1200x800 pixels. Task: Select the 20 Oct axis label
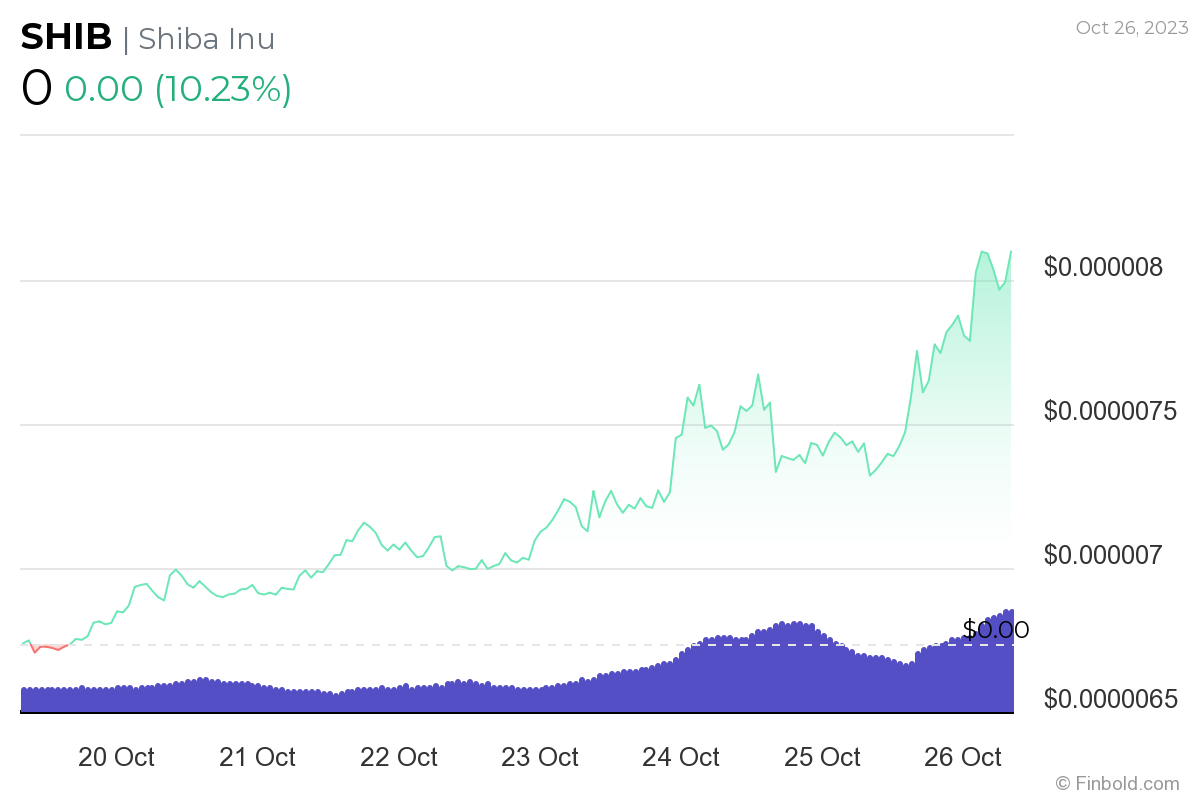116,758
